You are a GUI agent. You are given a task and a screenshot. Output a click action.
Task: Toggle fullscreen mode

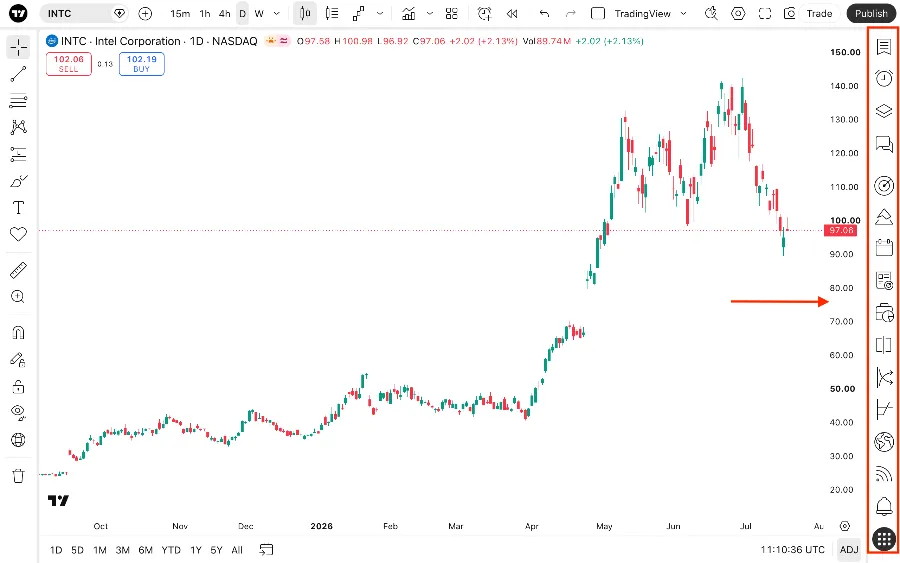point(765,13)
